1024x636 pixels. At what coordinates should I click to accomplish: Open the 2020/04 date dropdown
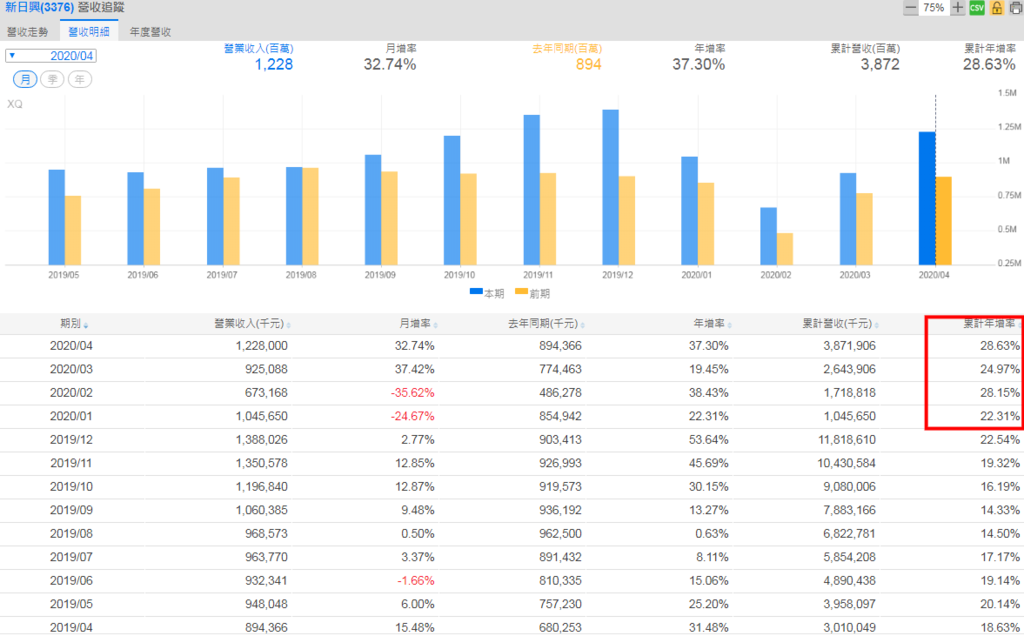51,56
